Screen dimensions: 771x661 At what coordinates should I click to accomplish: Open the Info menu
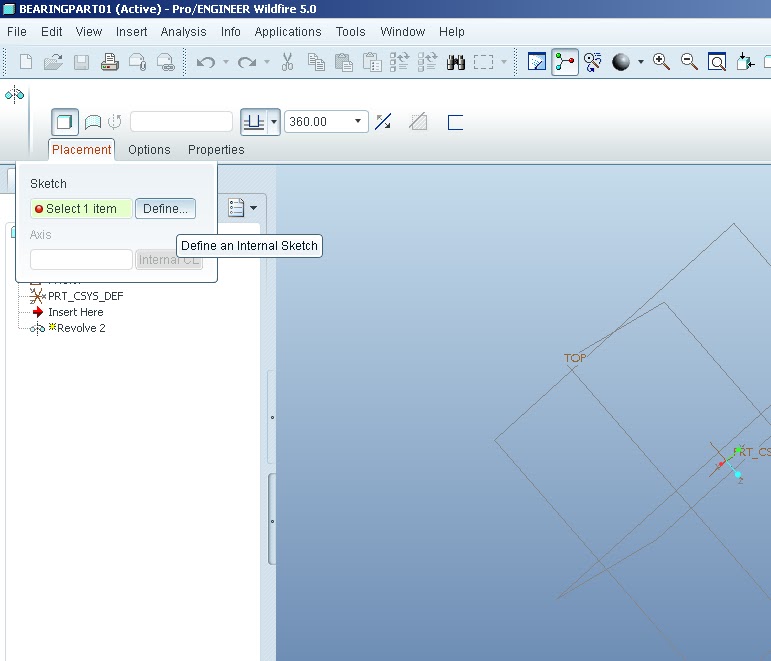(x=230, y=31)
